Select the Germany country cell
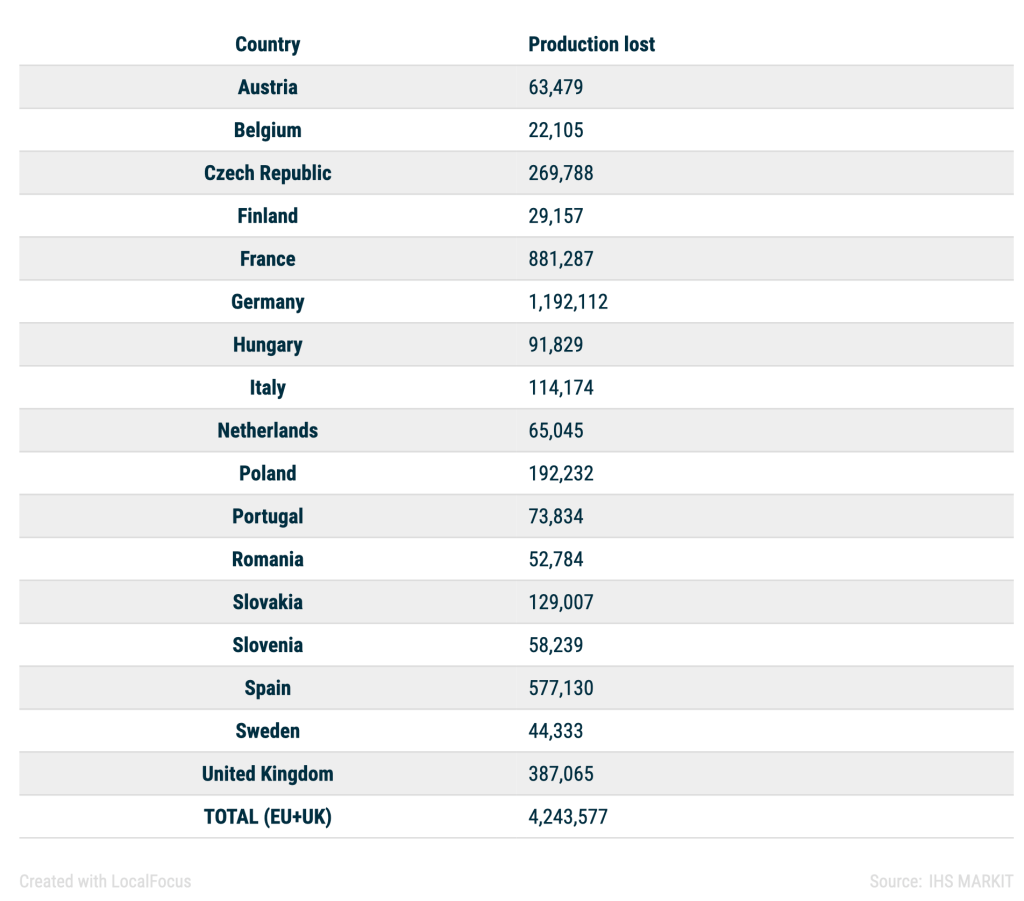1024x901 pixels. 267,302
